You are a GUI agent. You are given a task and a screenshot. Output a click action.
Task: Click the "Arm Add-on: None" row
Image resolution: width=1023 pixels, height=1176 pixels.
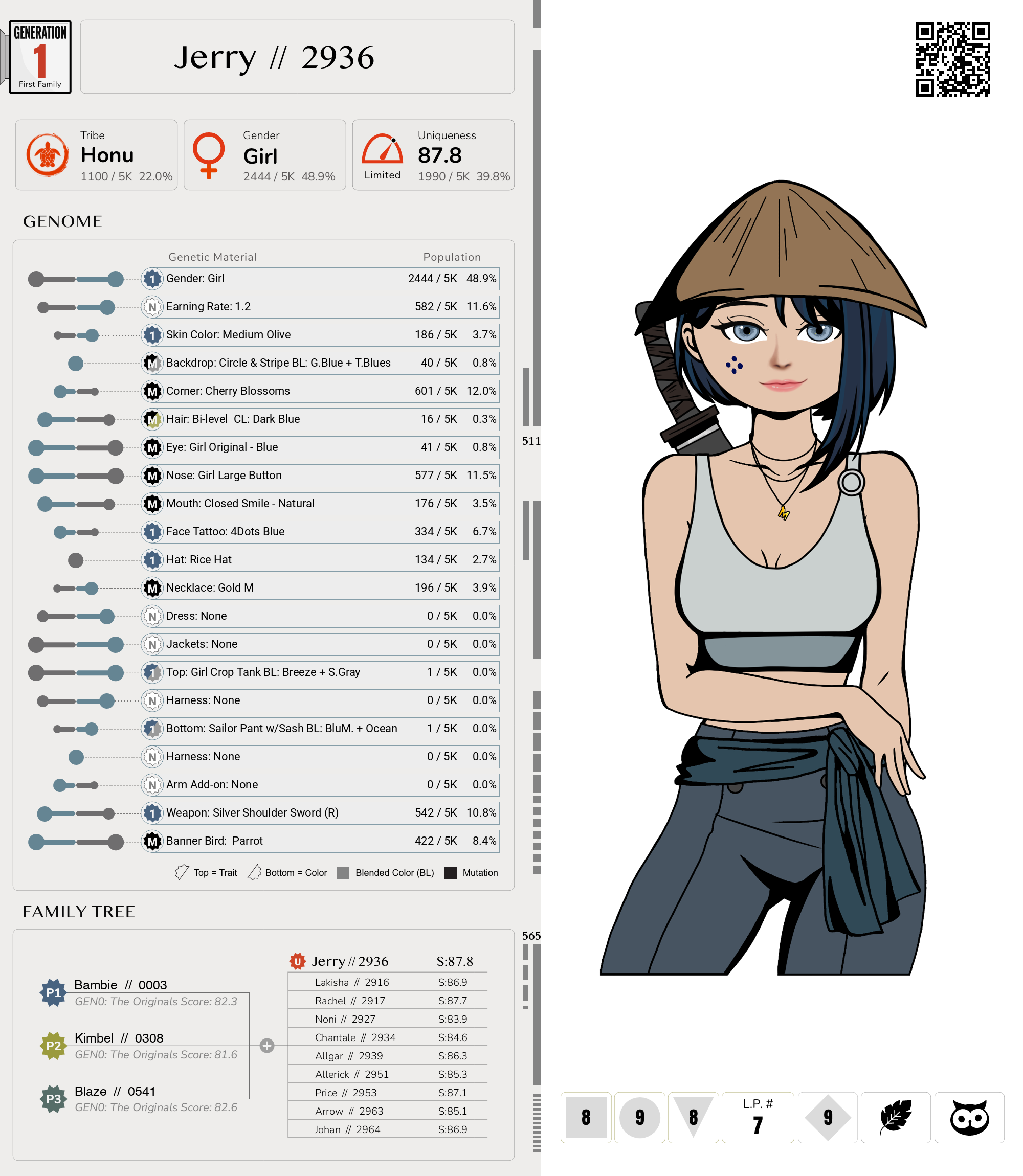[320, 784]
